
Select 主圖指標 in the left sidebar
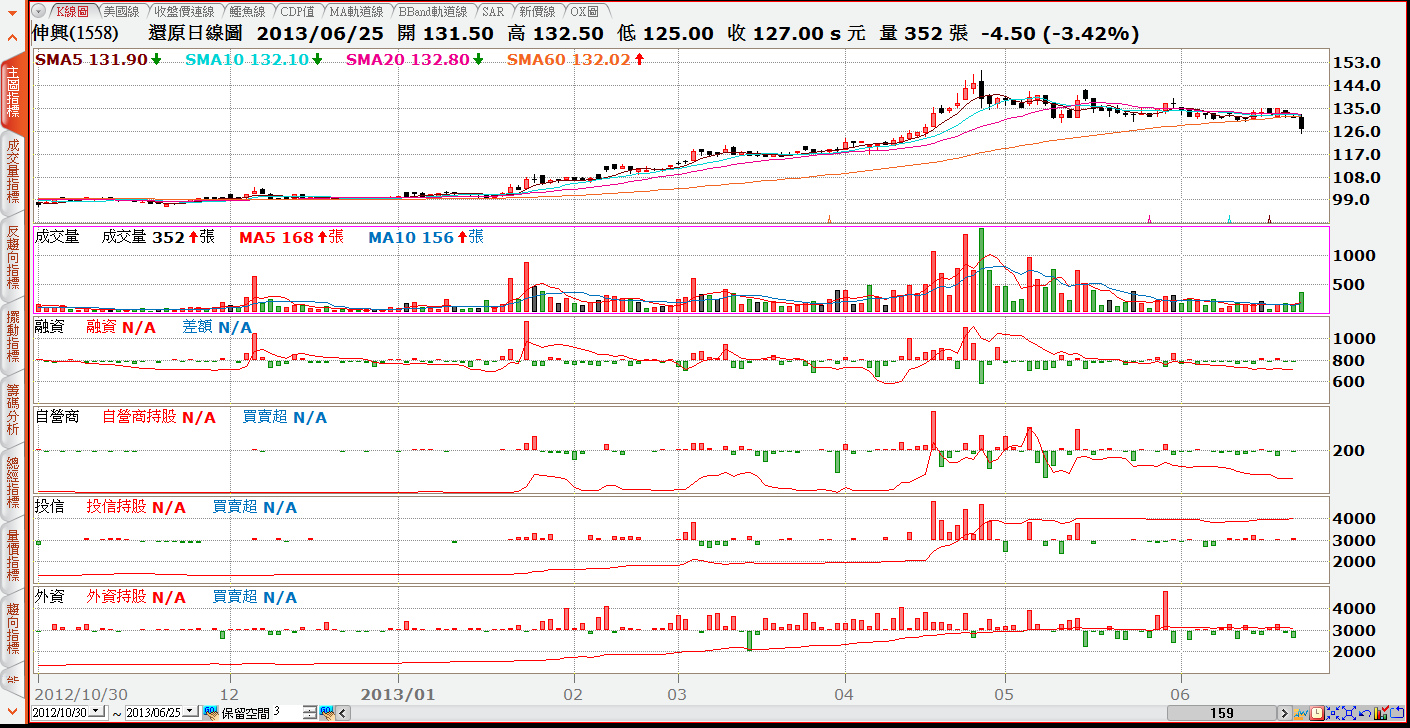[12, 93]
